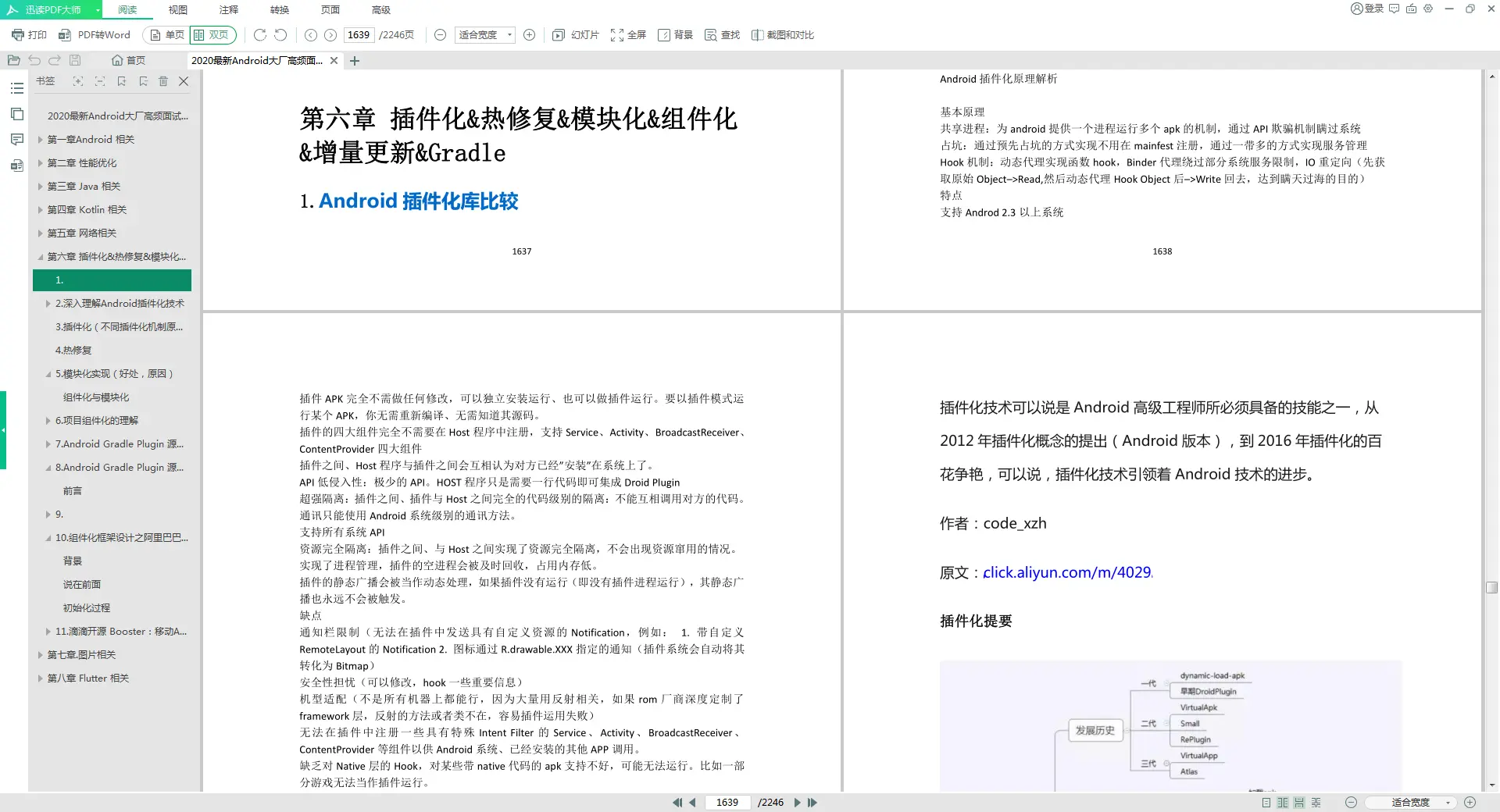Open the print dialog via 打印 icon
Viewport: 1500px width, 812px height.
tap(29, 34)
